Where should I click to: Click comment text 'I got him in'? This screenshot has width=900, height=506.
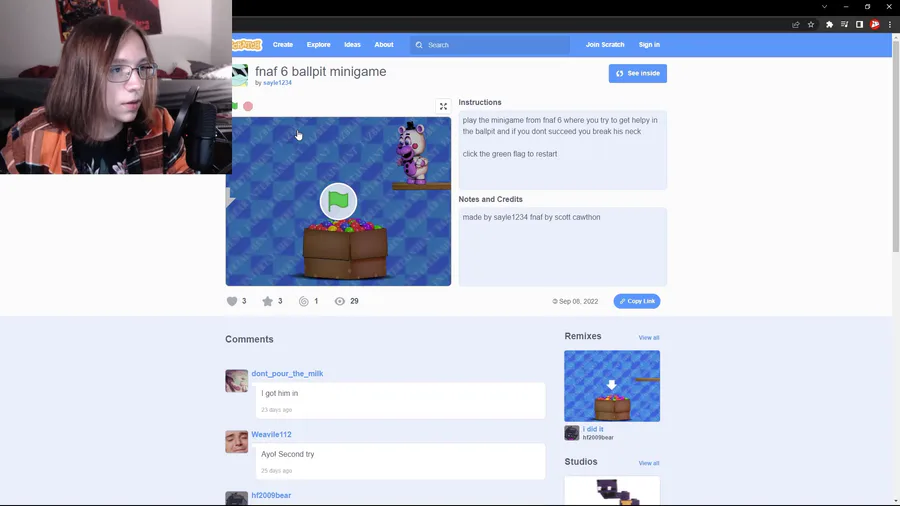[280, 393]
